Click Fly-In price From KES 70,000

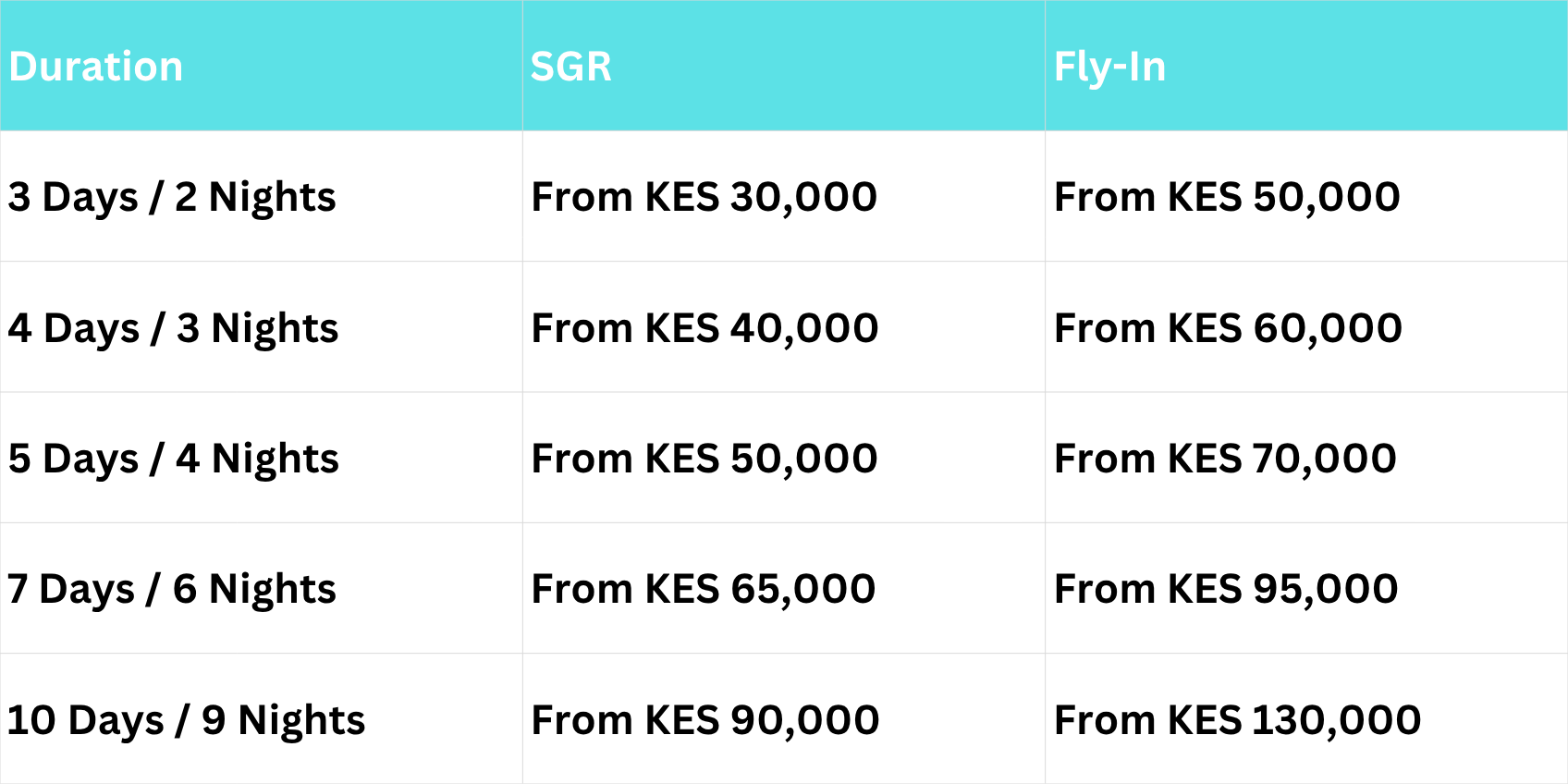pos(1225,459)
